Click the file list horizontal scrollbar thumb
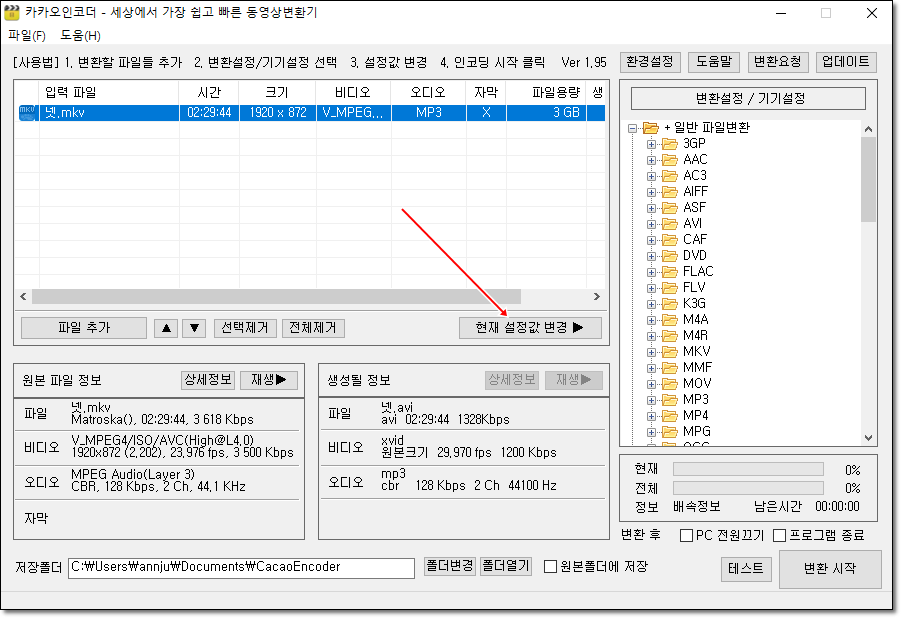The height and width of the screenshot is (618, 901). 276,297
